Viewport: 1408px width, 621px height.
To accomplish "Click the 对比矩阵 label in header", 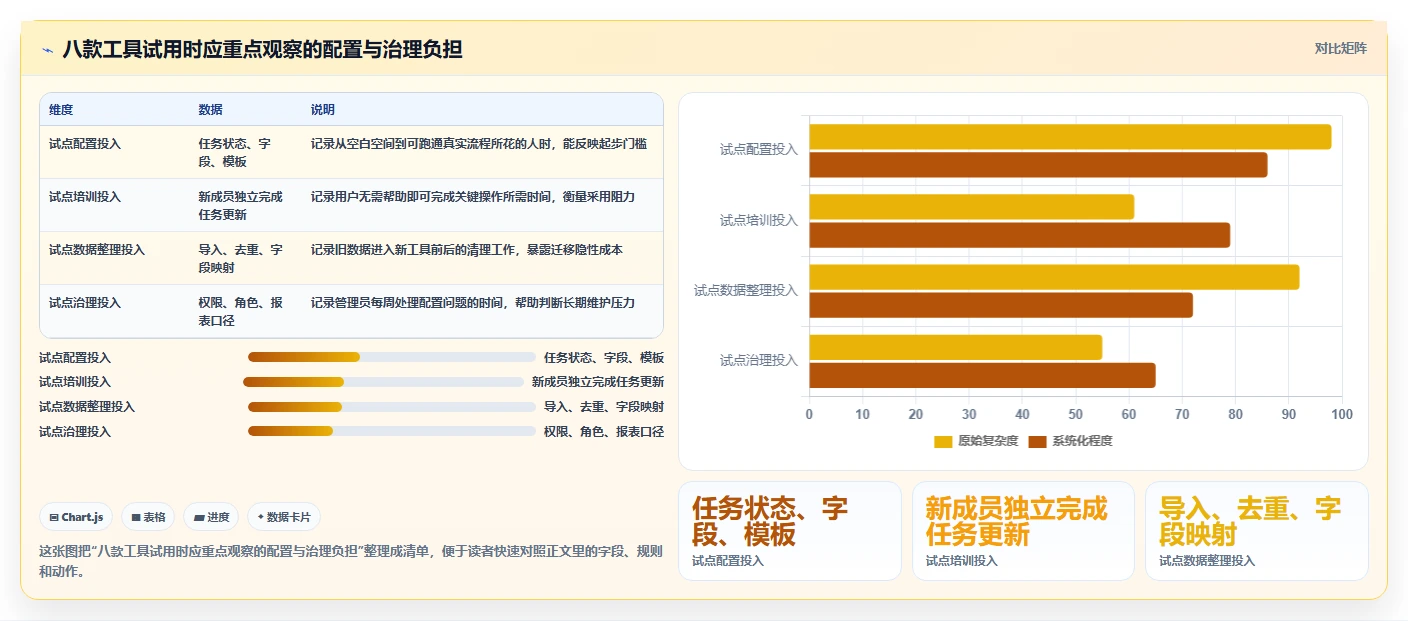I will [1340, 48].
